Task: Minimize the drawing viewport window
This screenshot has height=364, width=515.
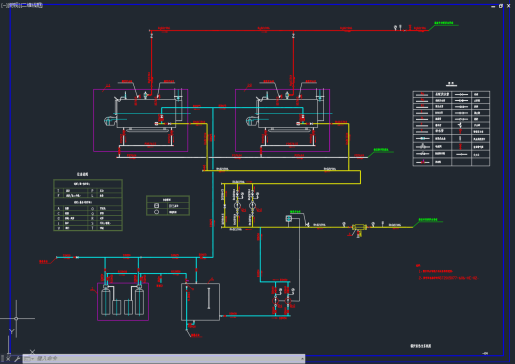Action: [x=493, y=6]
